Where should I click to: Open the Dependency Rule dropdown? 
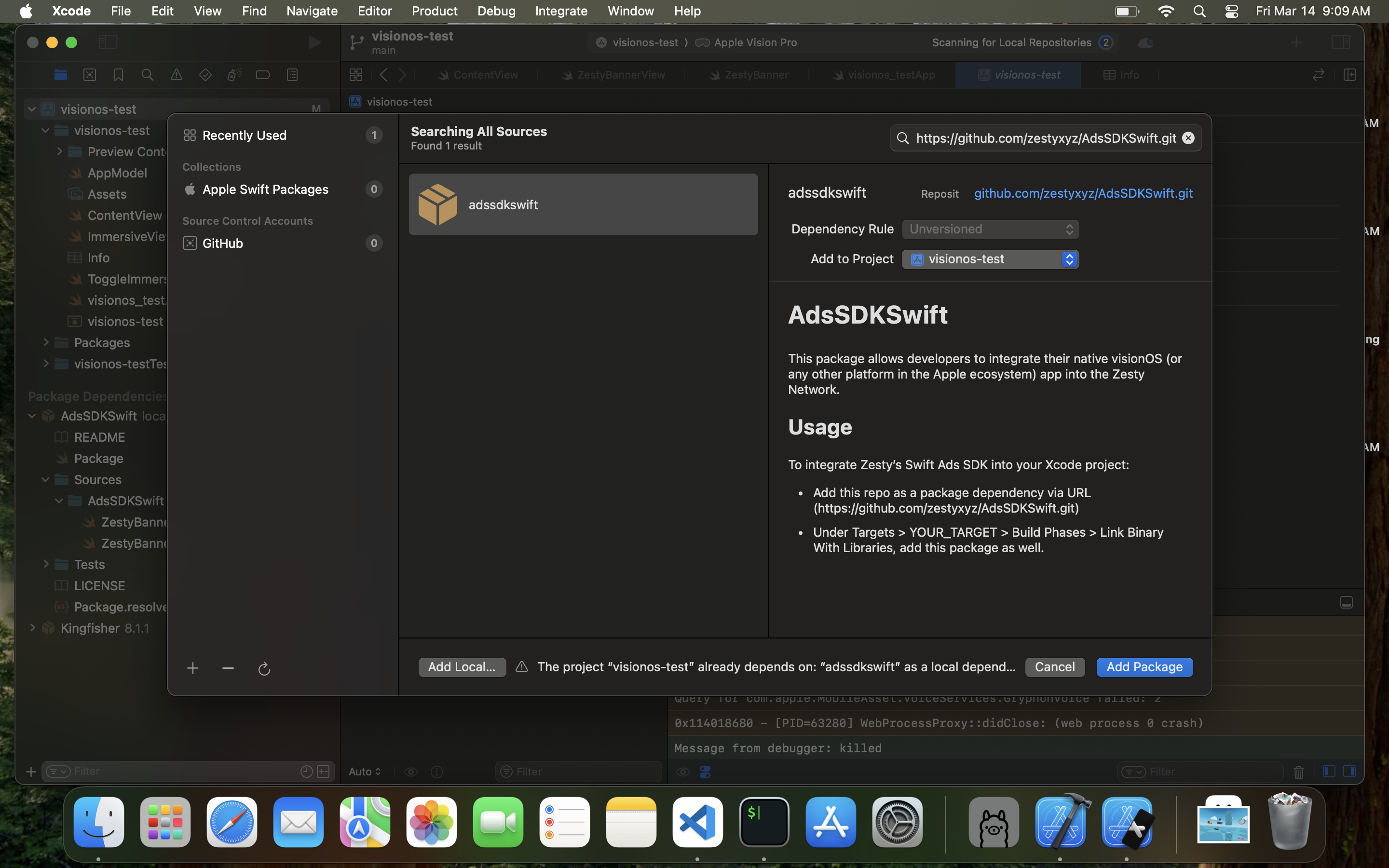coord(990,229)
